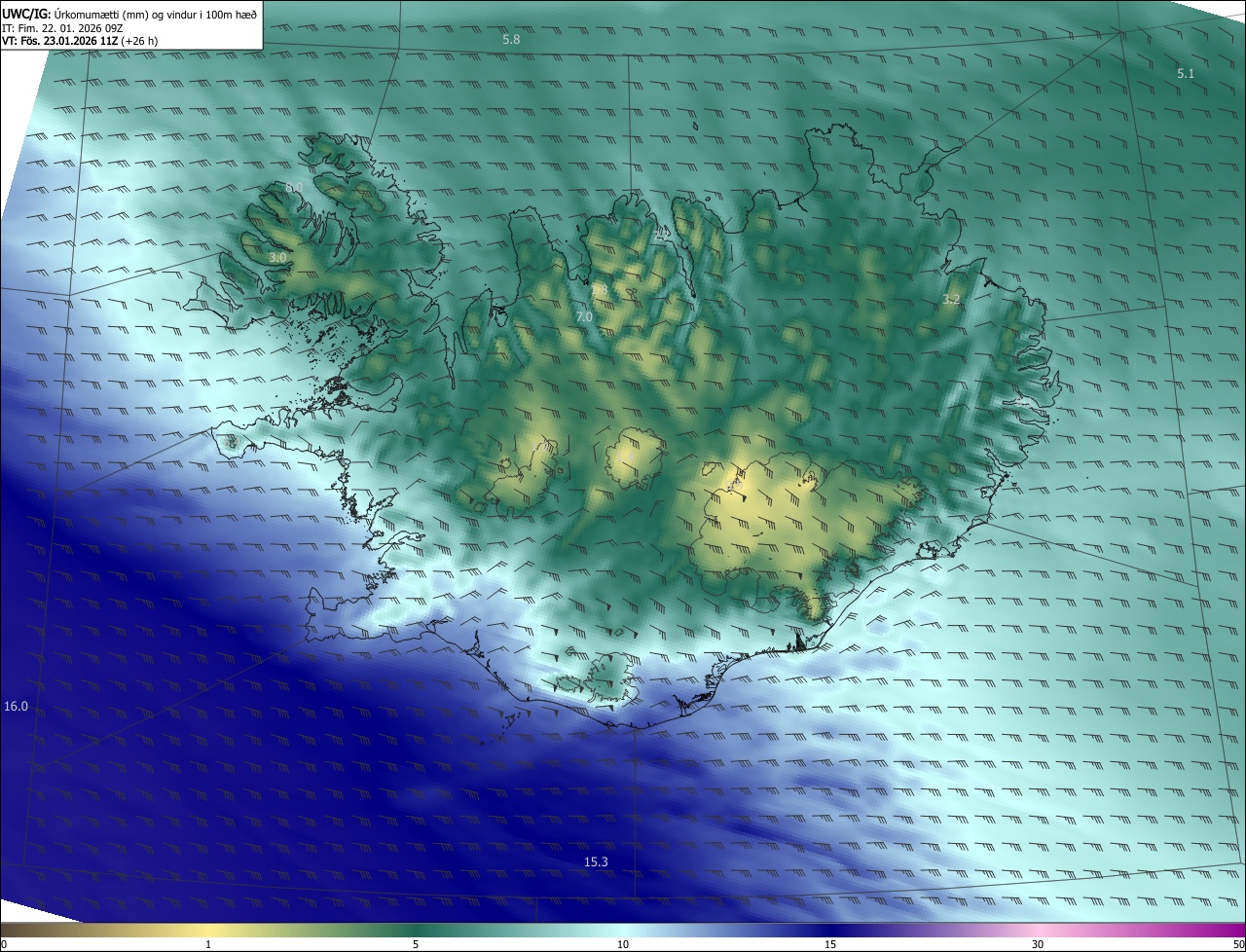Click the value 7.0 in north Iceland
The image size is (1246, 952).
[584, 317]
